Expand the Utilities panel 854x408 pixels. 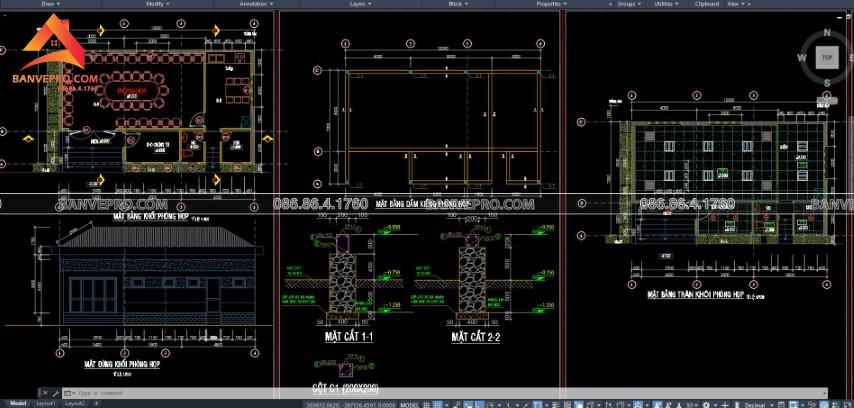pos(666,3)
